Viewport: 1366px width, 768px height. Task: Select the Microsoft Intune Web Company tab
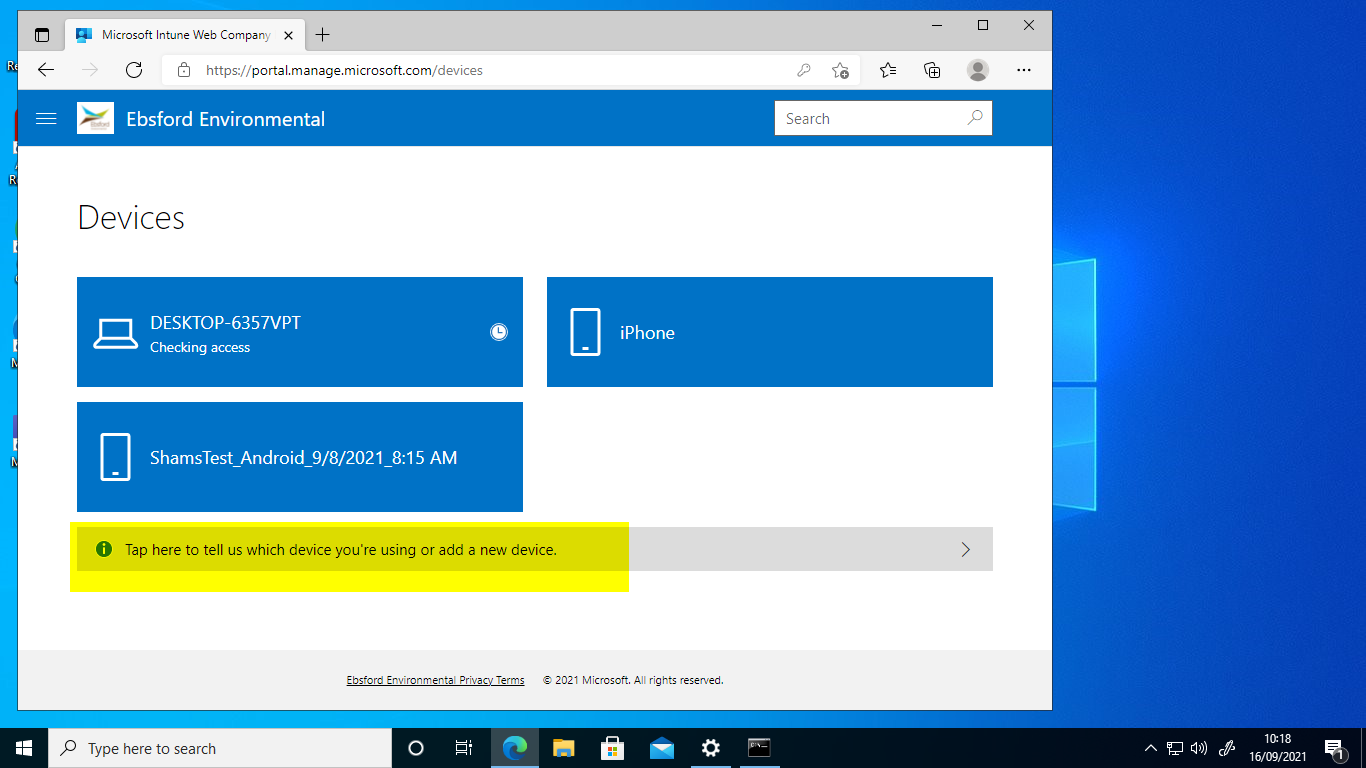click(x=185, y=35)
